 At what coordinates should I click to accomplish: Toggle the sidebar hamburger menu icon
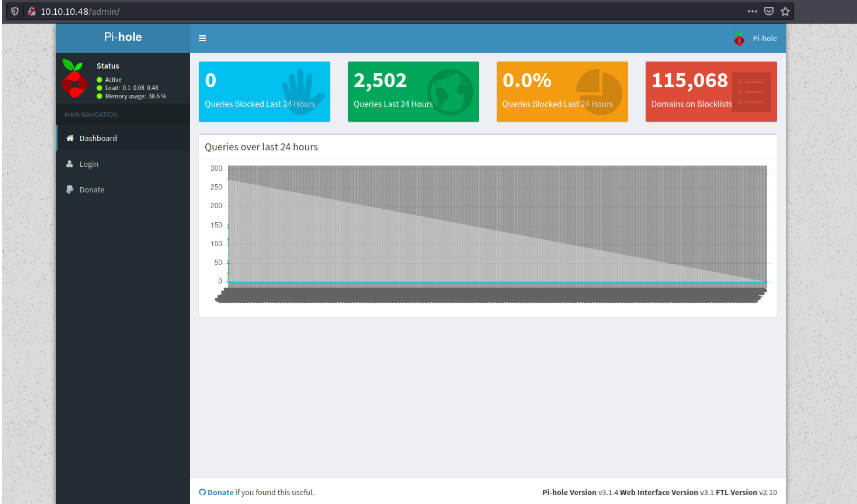click(x=202, y=38)
